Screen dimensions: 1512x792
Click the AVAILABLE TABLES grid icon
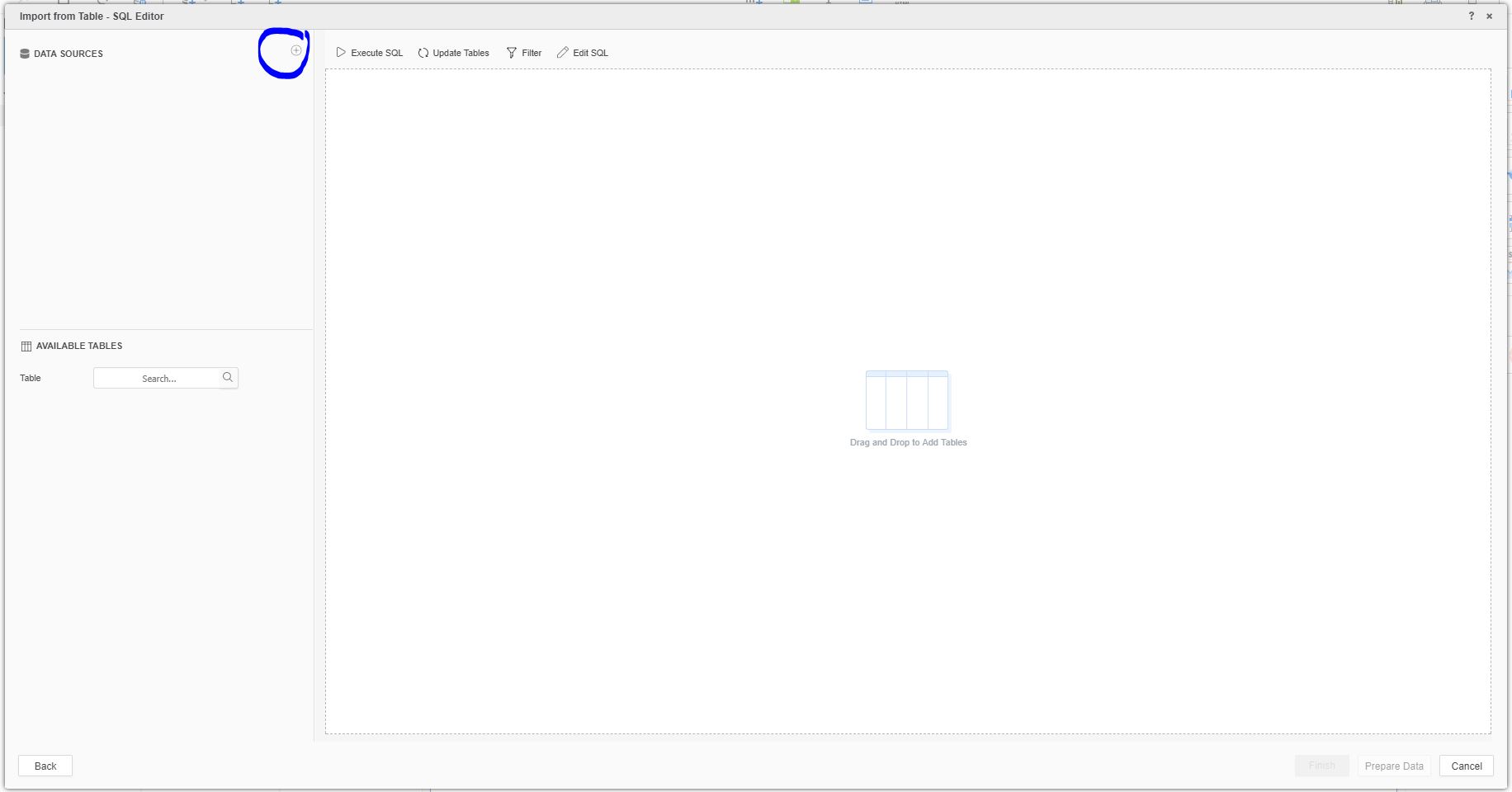click(26, 346)
